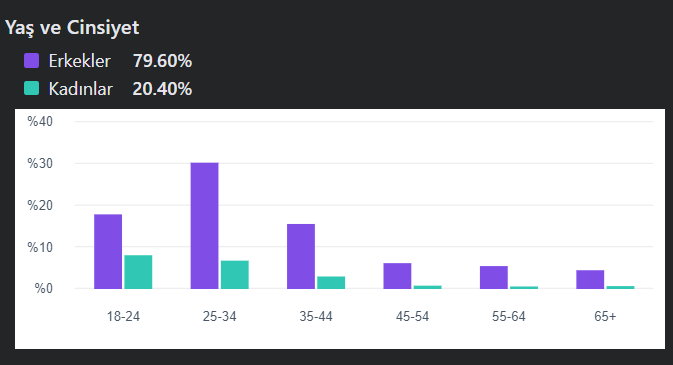Select the Erkekler legend label
The height and width of the screenshot is (365, 673).
79,61
